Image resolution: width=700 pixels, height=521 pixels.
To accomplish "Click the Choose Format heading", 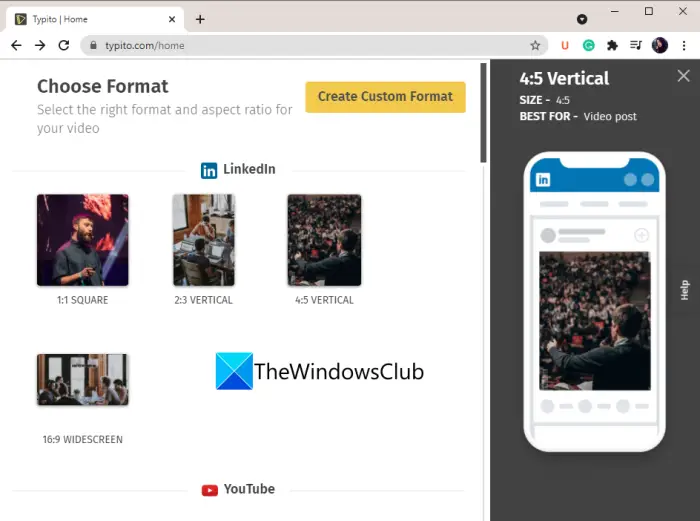I will pos(103,86).
